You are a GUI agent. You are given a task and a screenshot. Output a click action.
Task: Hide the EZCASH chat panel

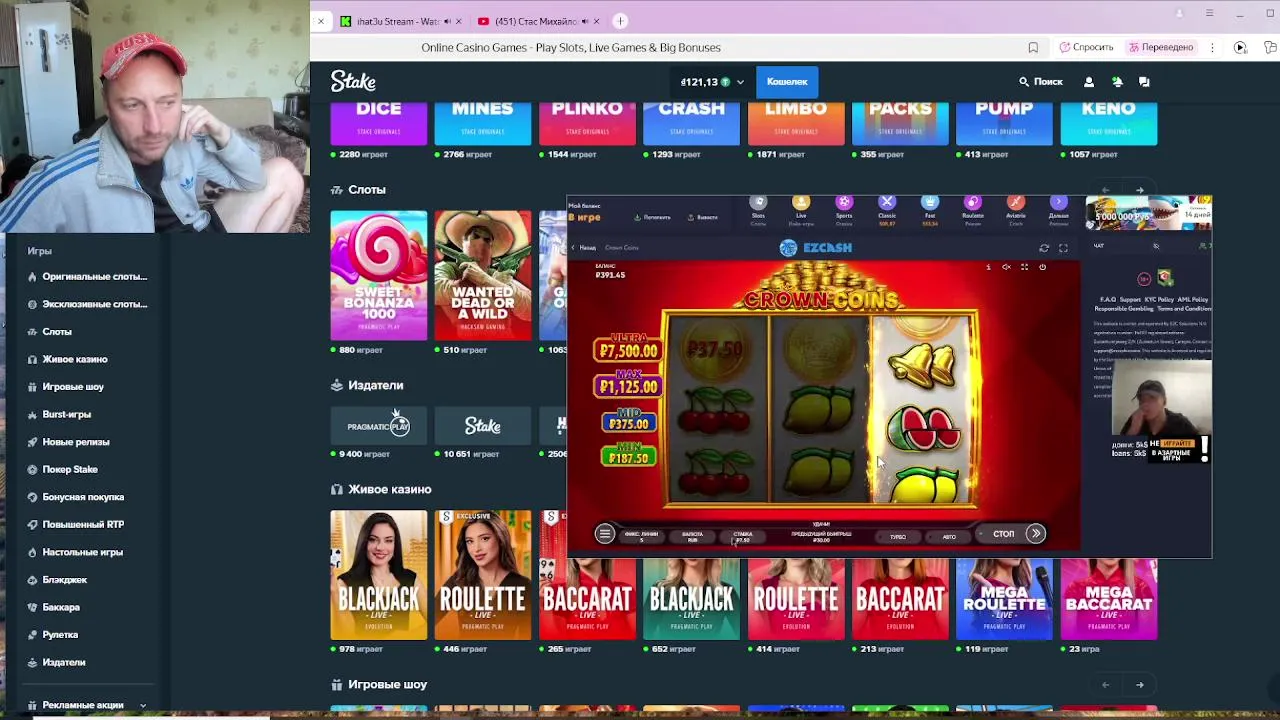(1156, 246)
